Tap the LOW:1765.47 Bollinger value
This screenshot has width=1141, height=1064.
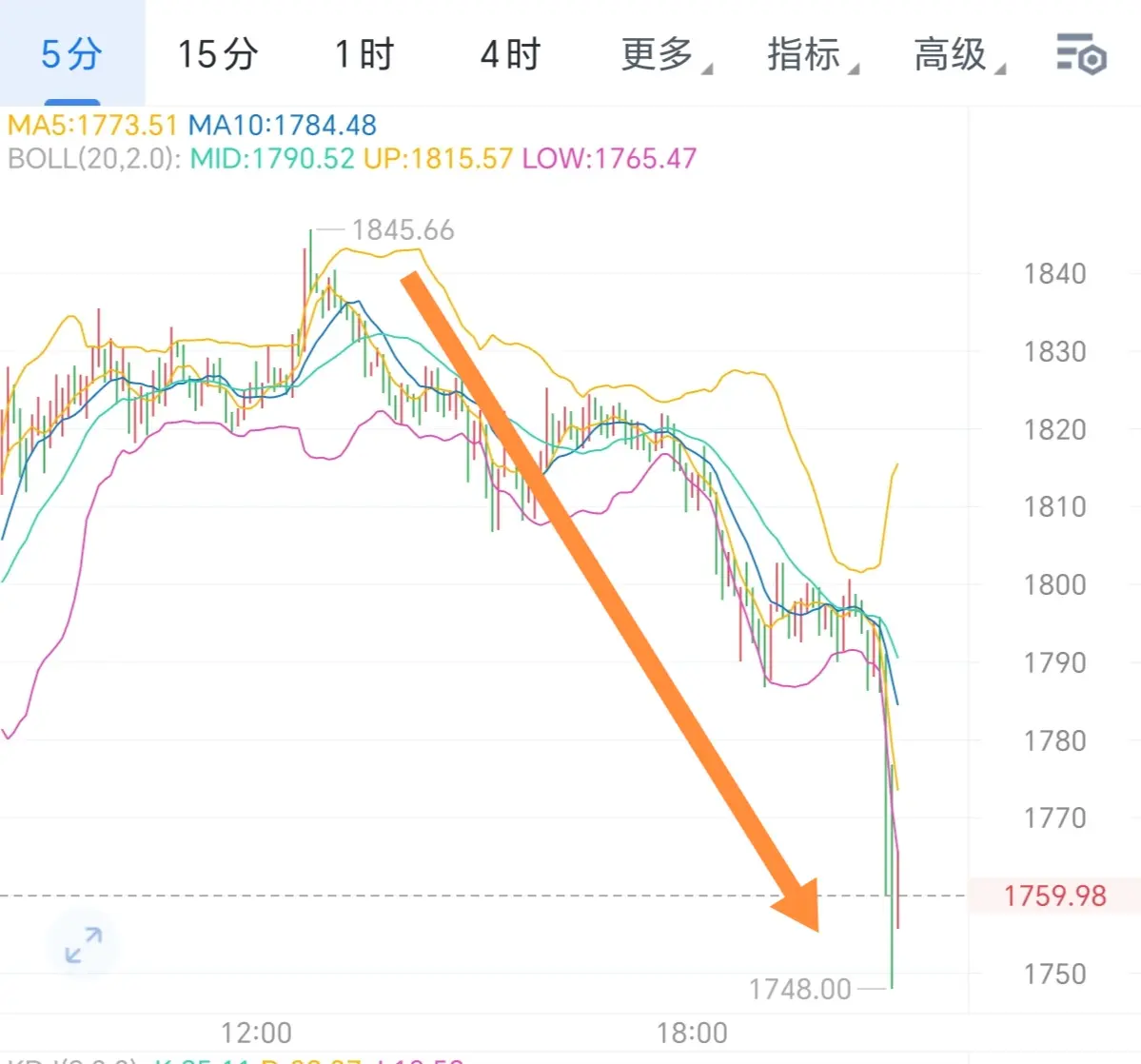[610, 158]
